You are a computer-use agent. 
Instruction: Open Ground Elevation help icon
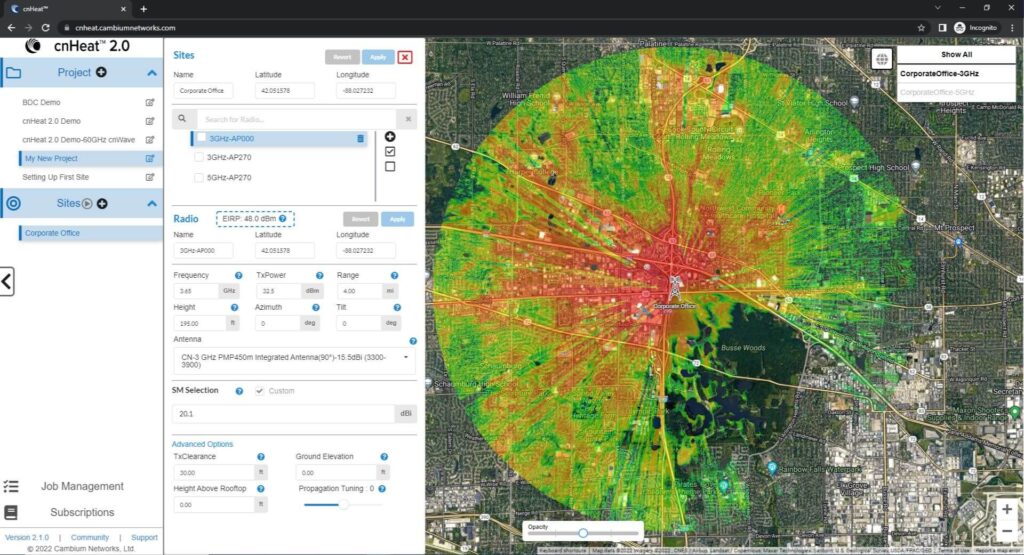point(384,457)
